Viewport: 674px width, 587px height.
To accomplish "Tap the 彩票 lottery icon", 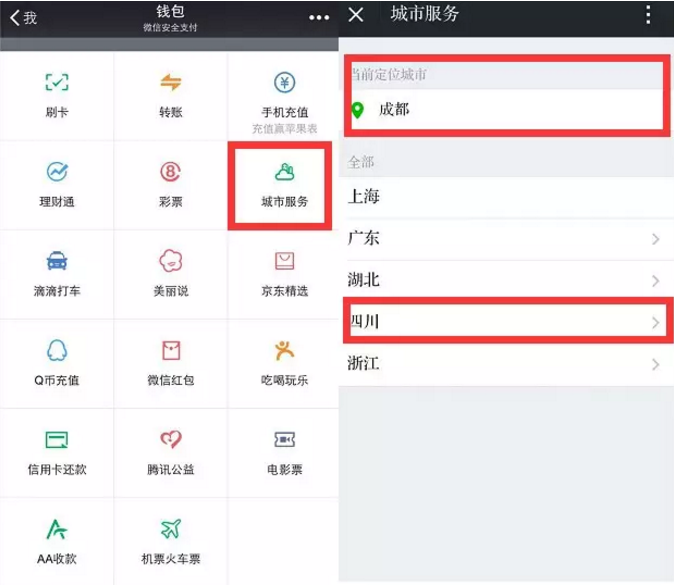I will pyautogui.click(x=171, y=172).
